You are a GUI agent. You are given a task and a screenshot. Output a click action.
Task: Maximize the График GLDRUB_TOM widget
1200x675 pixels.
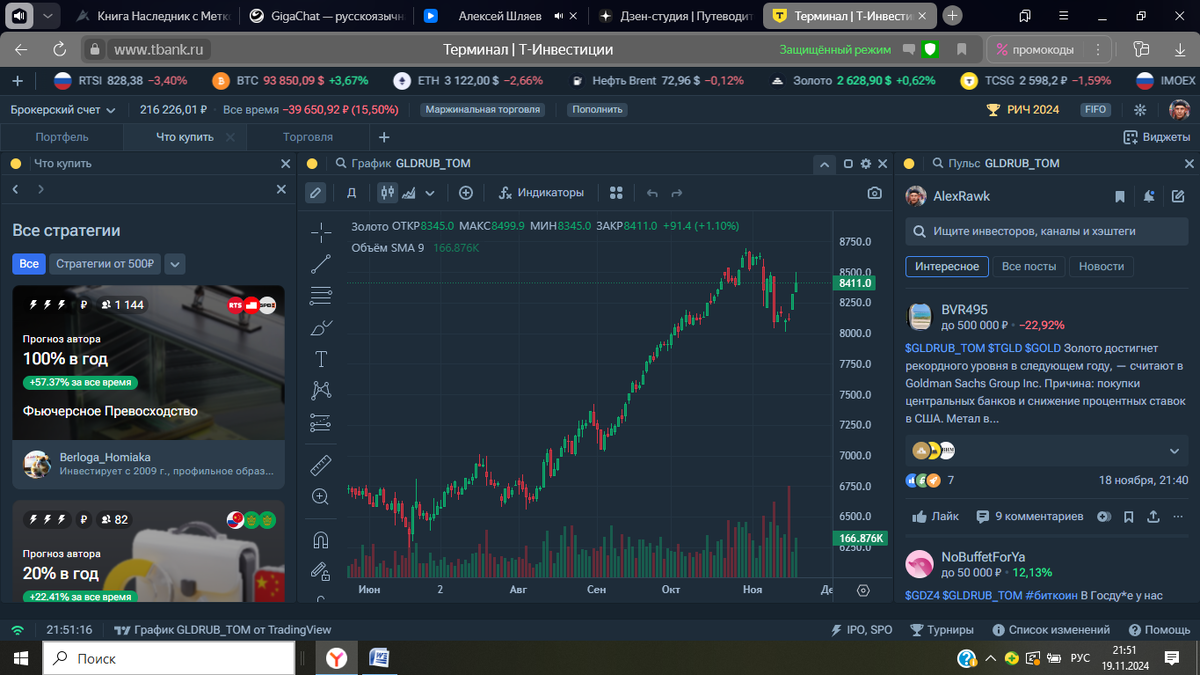click(x=849, y=164)
